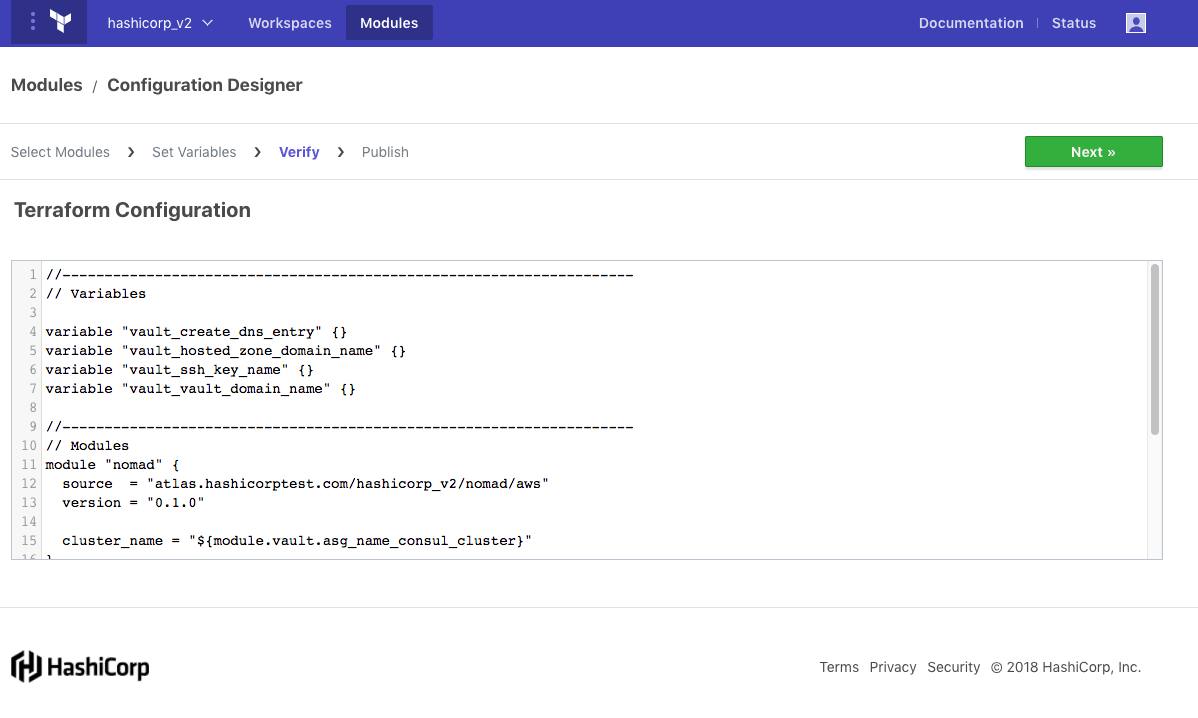Select the Modules tab in the navbar
The width and height of the screenshot is (1198, 718).
coord(389,23)
